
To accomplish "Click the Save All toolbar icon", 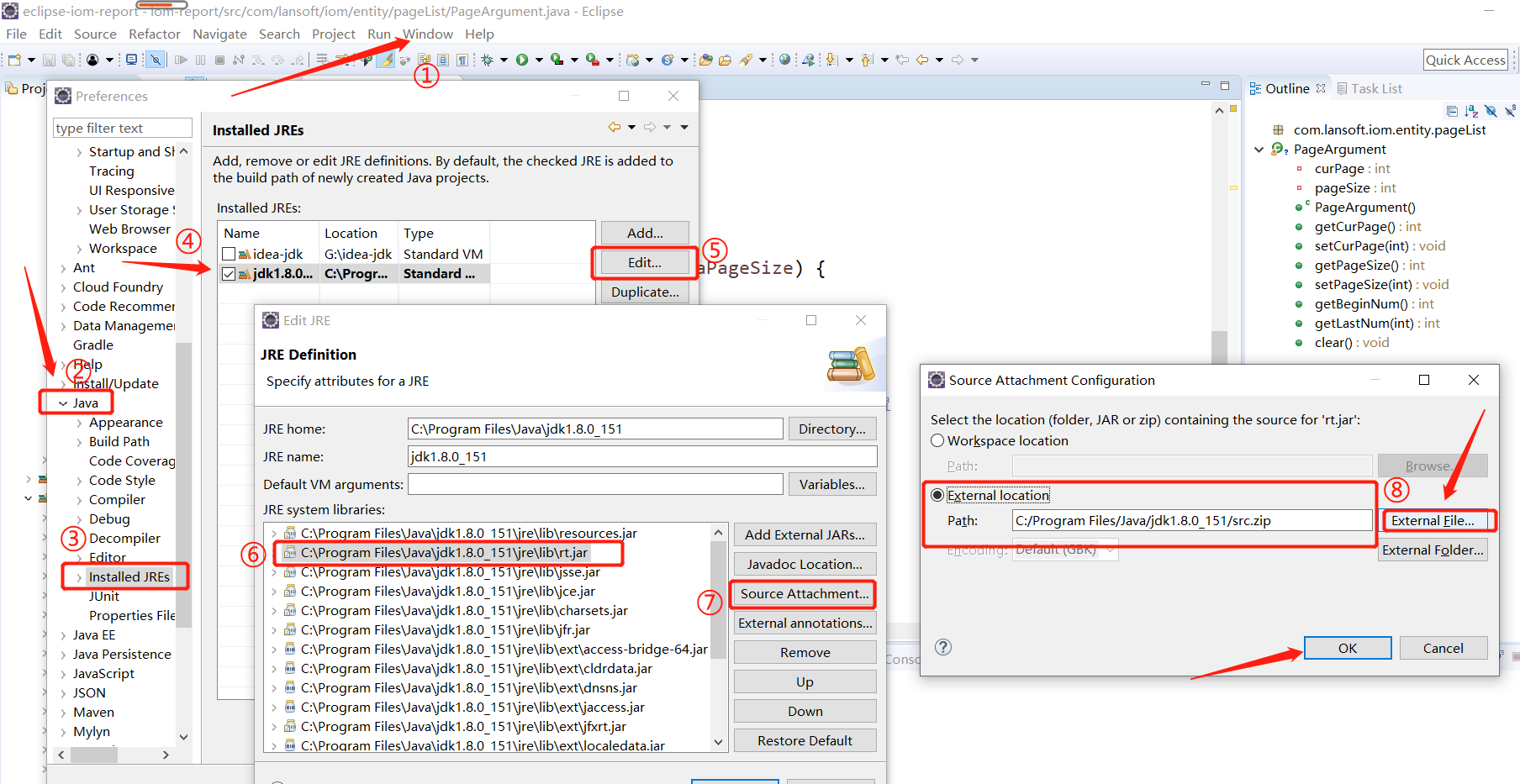I will [x=68, y=60].
